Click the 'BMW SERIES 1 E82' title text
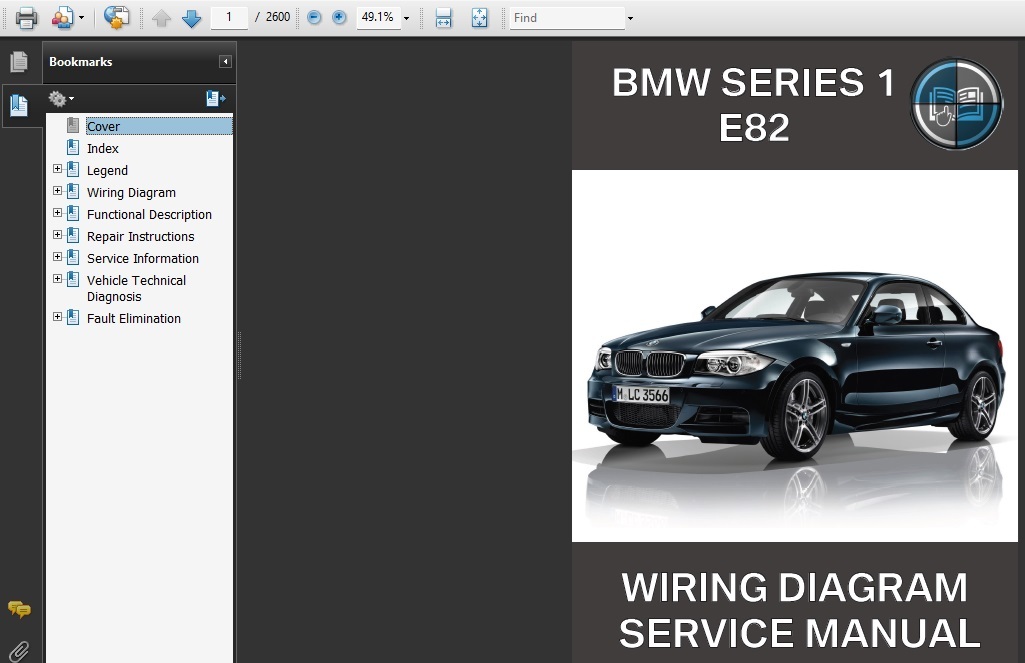This screenshot has width=1025, height=663. [x=753, y=105]
